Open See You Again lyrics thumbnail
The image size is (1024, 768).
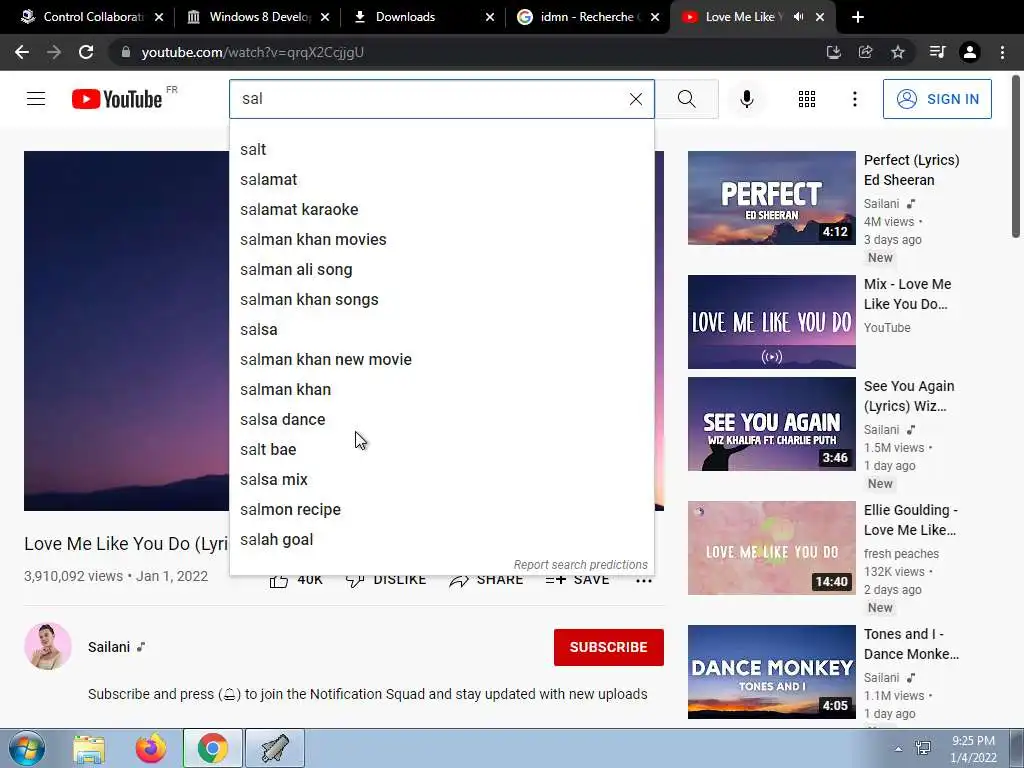point(771,424)
